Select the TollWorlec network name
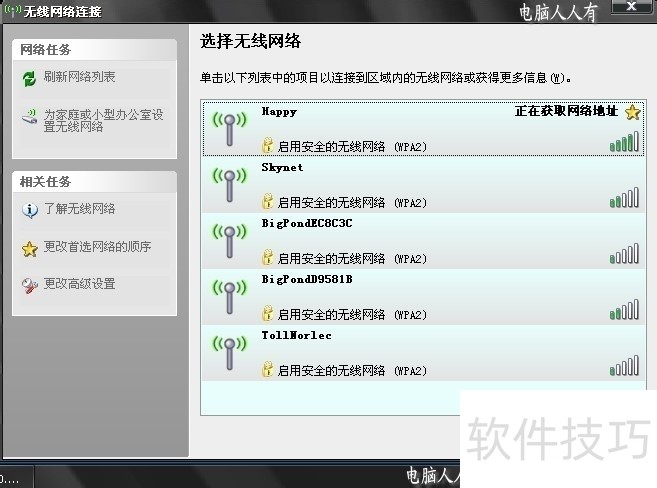Viewport: 657px width, 488px height. click(x=296, y=336)
